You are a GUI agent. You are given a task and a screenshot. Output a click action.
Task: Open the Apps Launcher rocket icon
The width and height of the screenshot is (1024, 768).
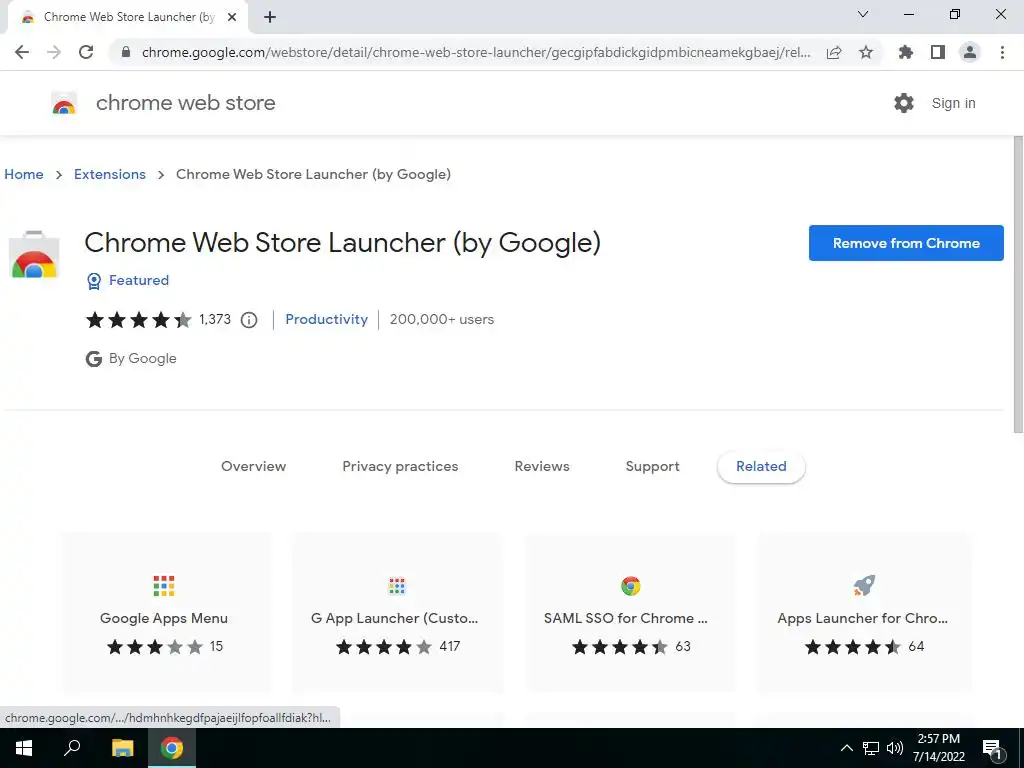pyautogui.click(x=864, y=586)
